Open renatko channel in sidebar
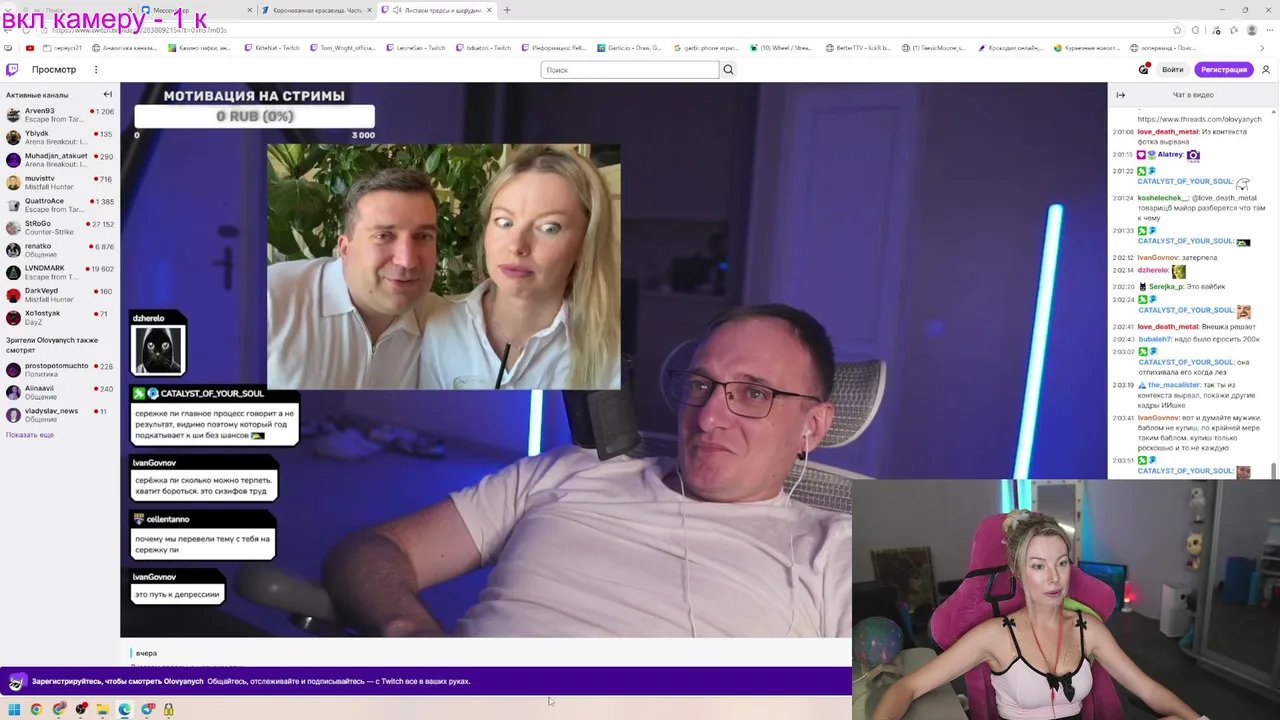This screenshot has width=1280, height=720. click(60, 250)
